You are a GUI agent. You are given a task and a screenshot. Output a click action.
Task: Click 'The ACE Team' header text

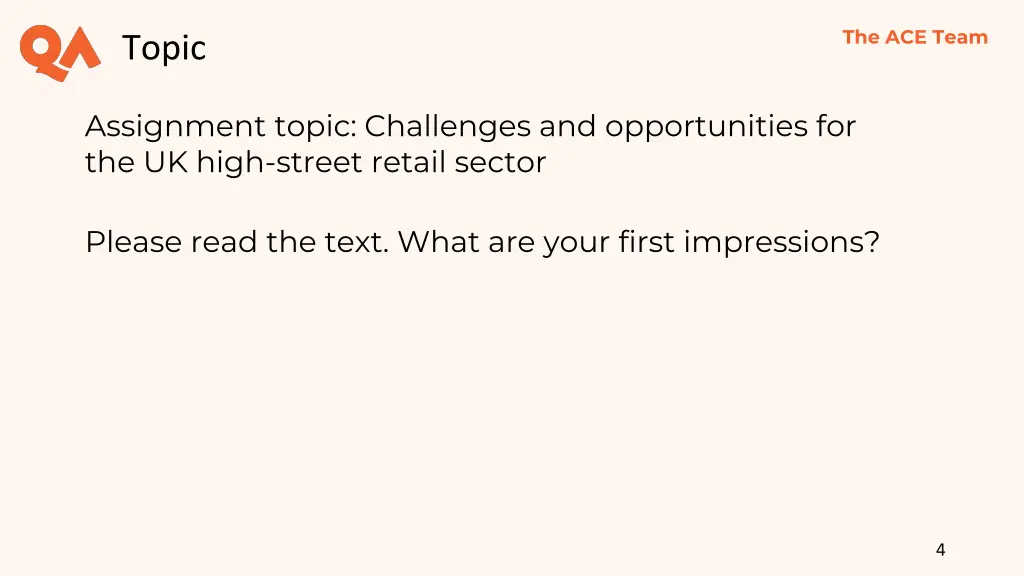(x=915, y=37)
